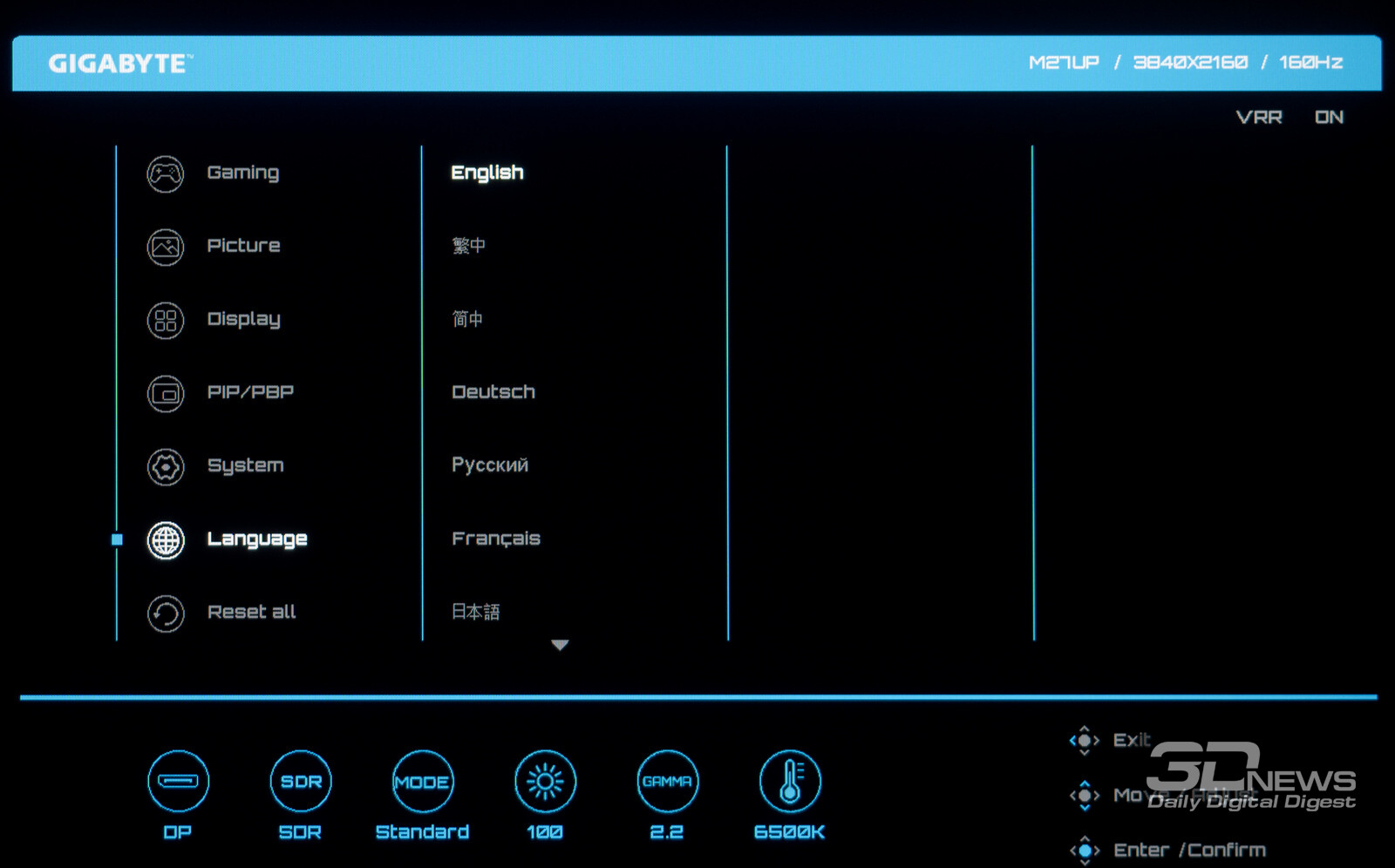The width and height of the screenshot is (1395, 868).
Task: Open the Standard picture mode icon
Action: point(423,781)
